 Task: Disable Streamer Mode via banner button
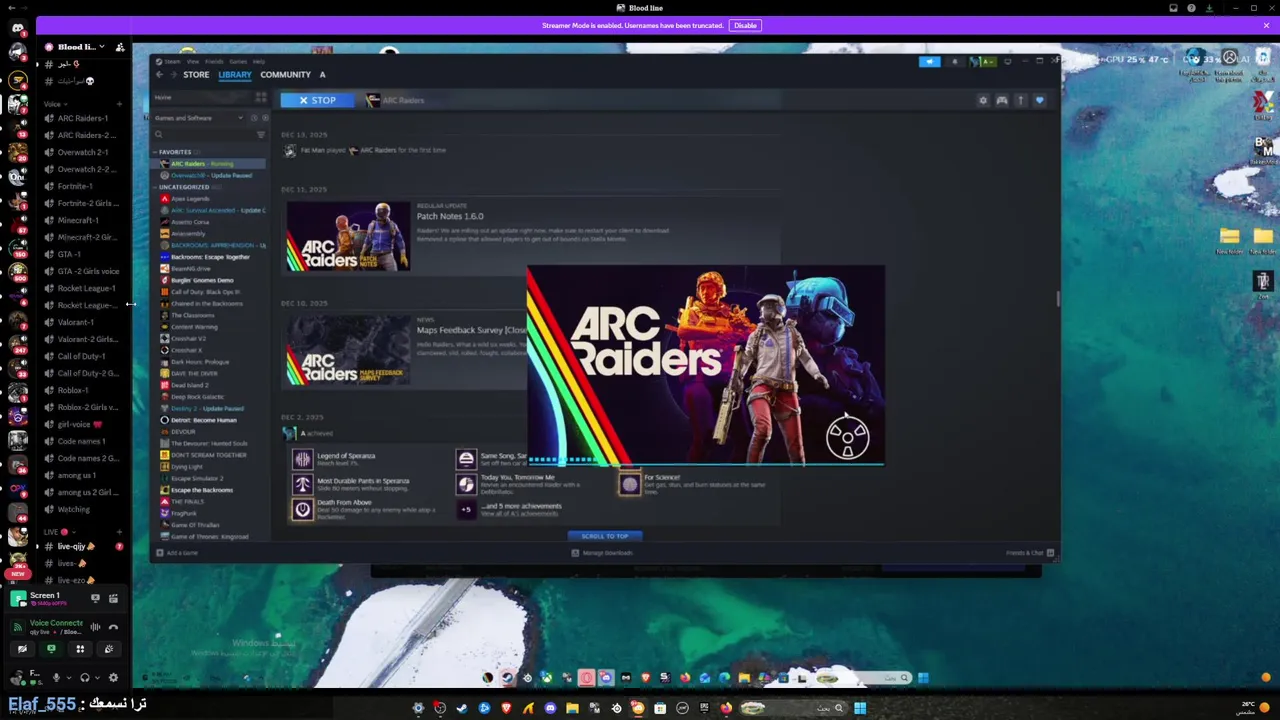(x=745, y=25)
